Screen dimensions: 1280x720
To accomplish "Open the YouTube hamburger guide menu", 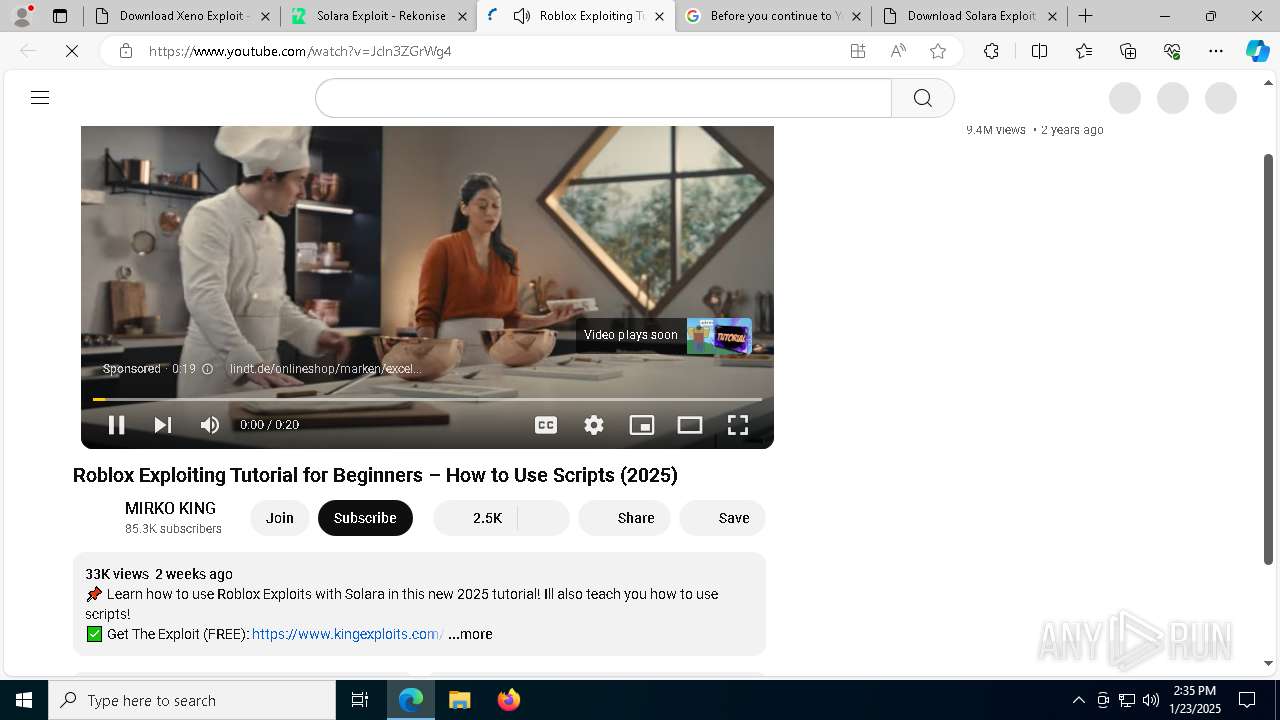I will pos(40,98).
